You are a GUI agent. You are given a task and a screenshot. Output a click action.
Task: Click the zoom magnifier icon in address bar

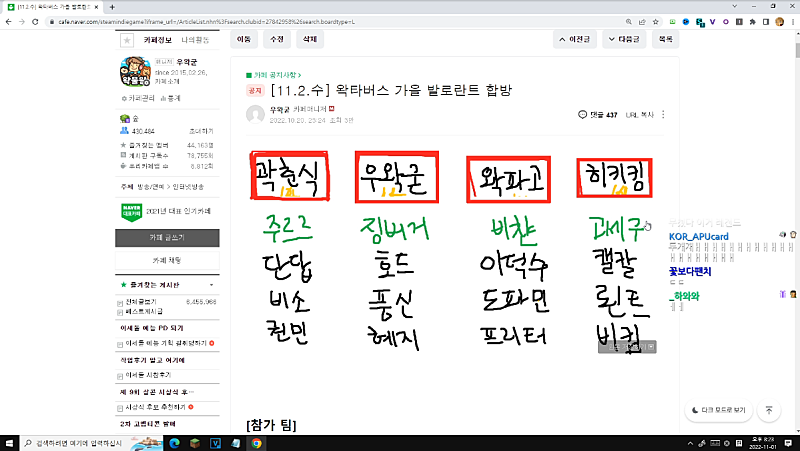pos(629,22)
